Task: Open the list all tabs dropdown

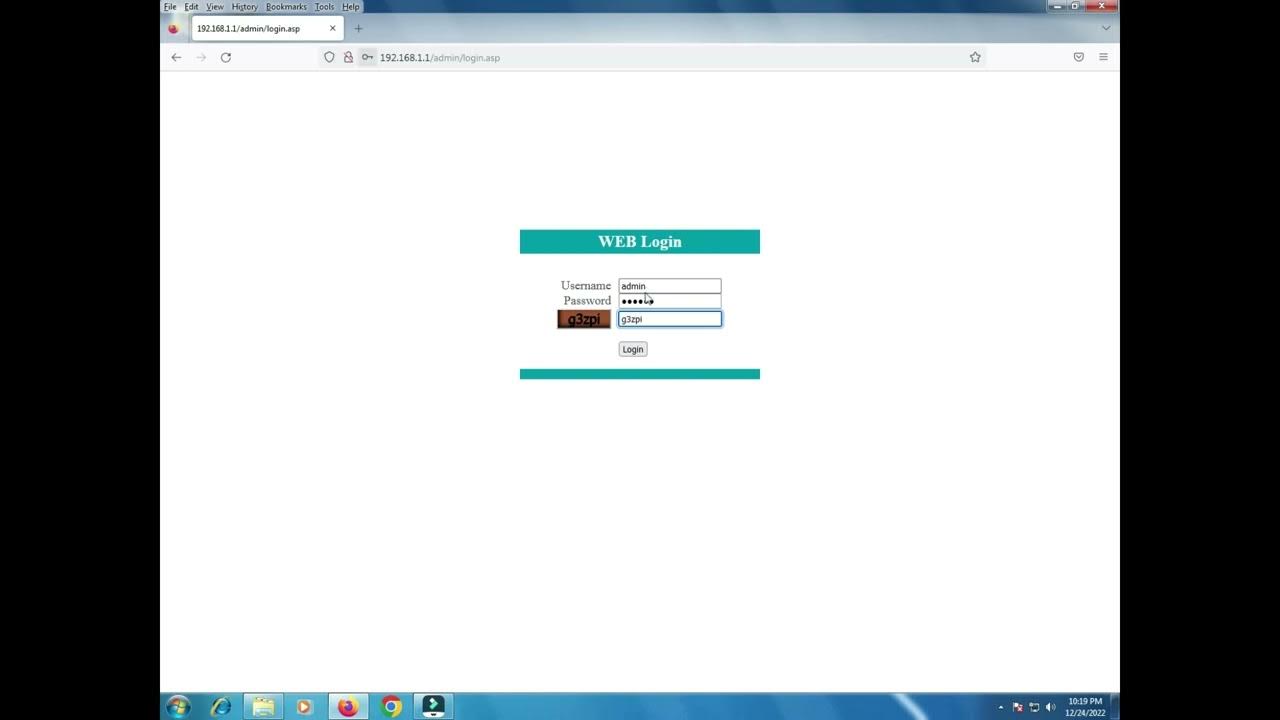Action: (x=1106, y=28)
